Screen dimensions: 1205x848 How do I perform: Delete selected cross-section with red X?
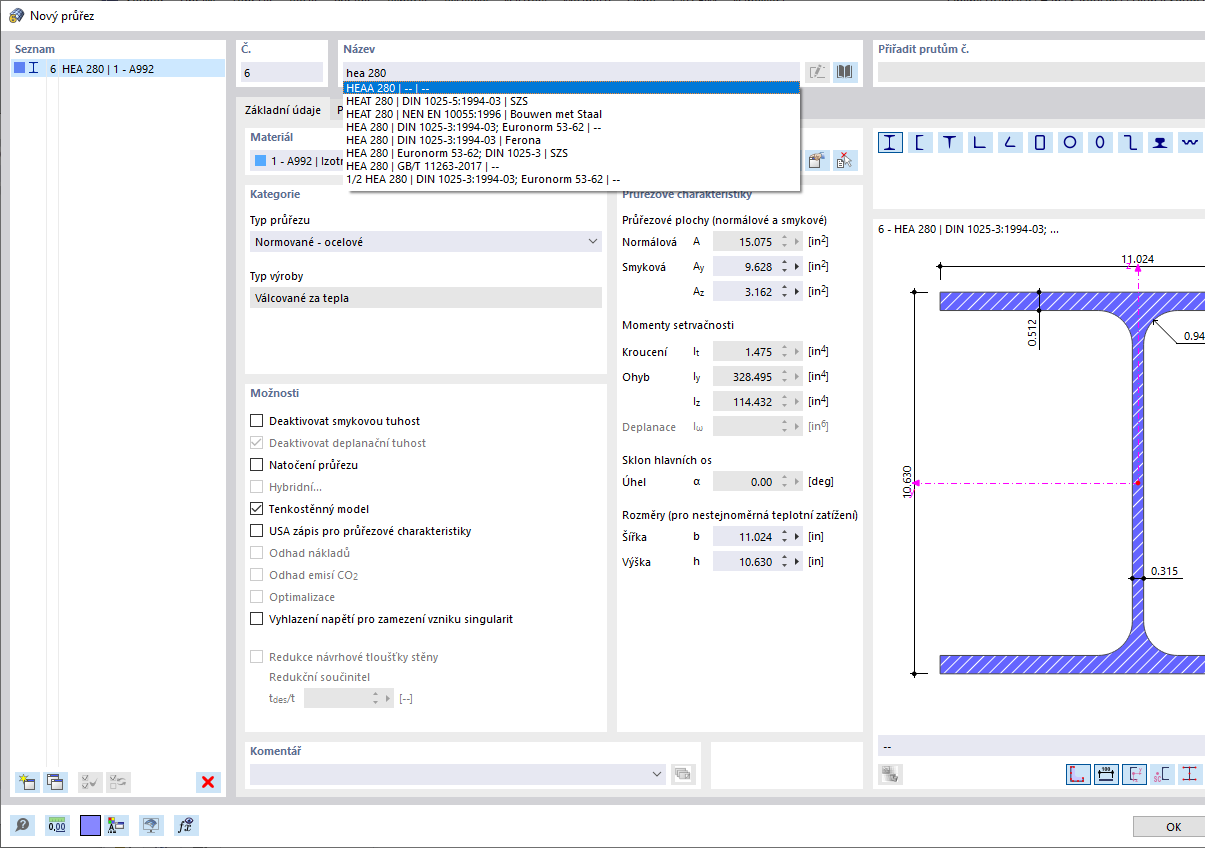(x=208, y=782)
